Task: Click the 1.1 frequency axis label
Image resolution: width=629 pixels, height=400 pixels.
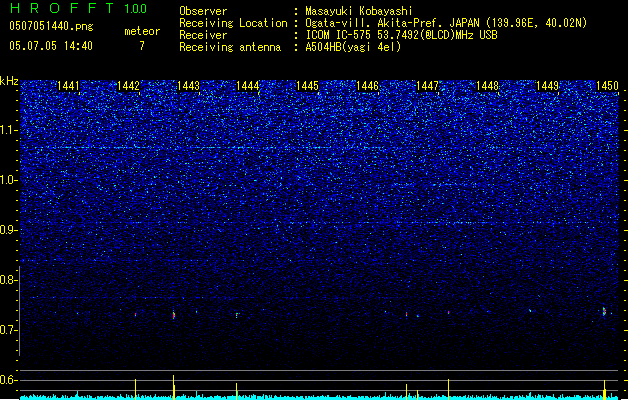Action: click(x=8, y=130)
